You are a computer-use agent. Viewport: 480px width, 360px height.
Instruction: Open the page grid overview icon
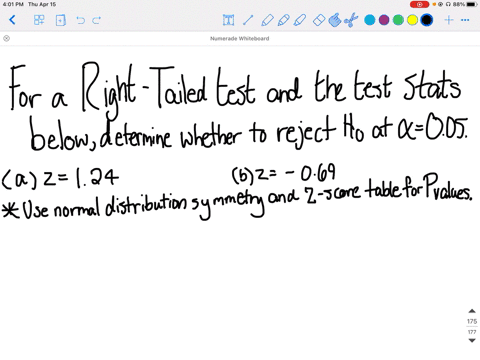39,20
